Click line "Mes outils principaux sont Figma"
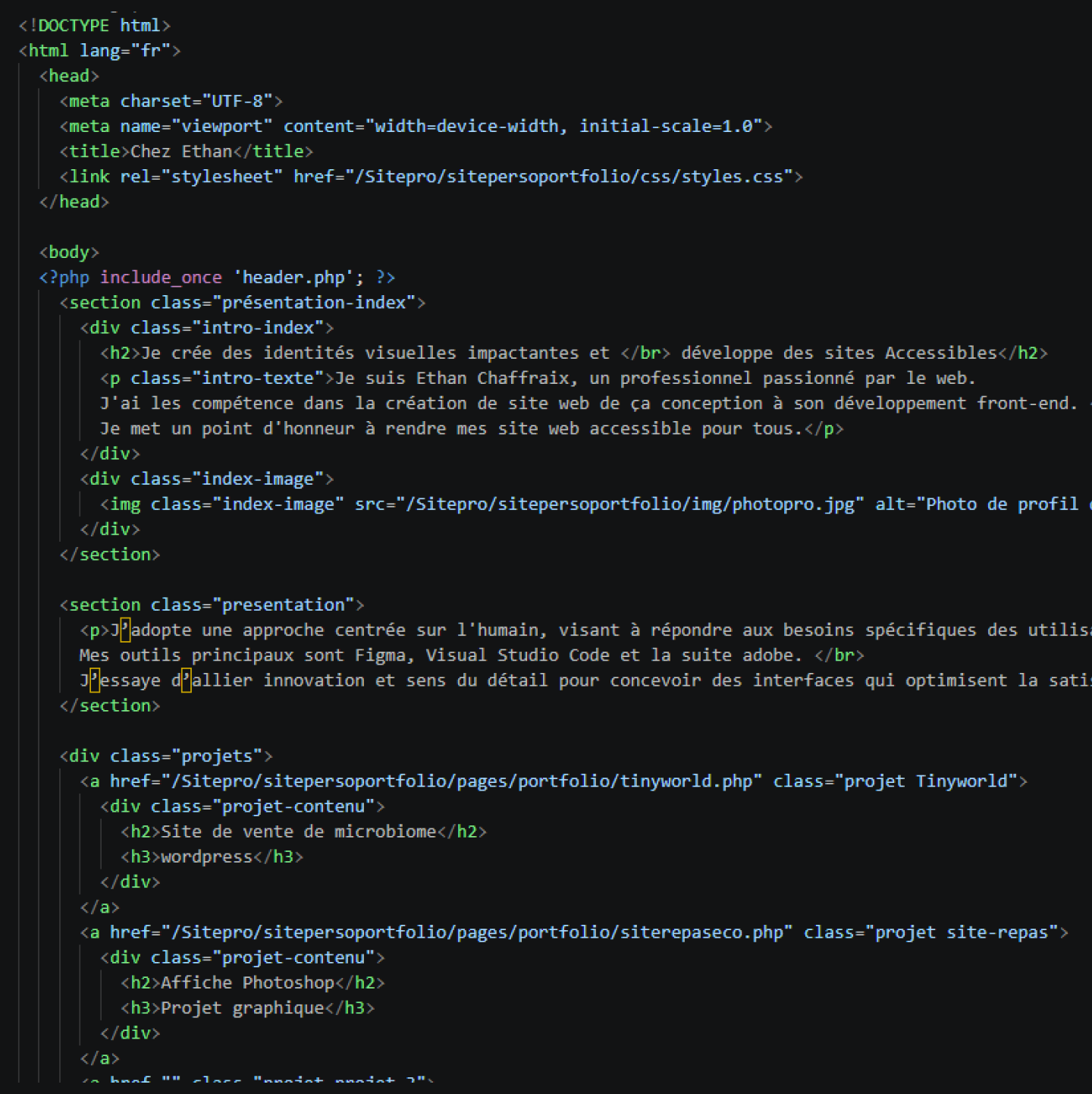The height and width of the screenshot is (1094, 1092). click(243, 655)
